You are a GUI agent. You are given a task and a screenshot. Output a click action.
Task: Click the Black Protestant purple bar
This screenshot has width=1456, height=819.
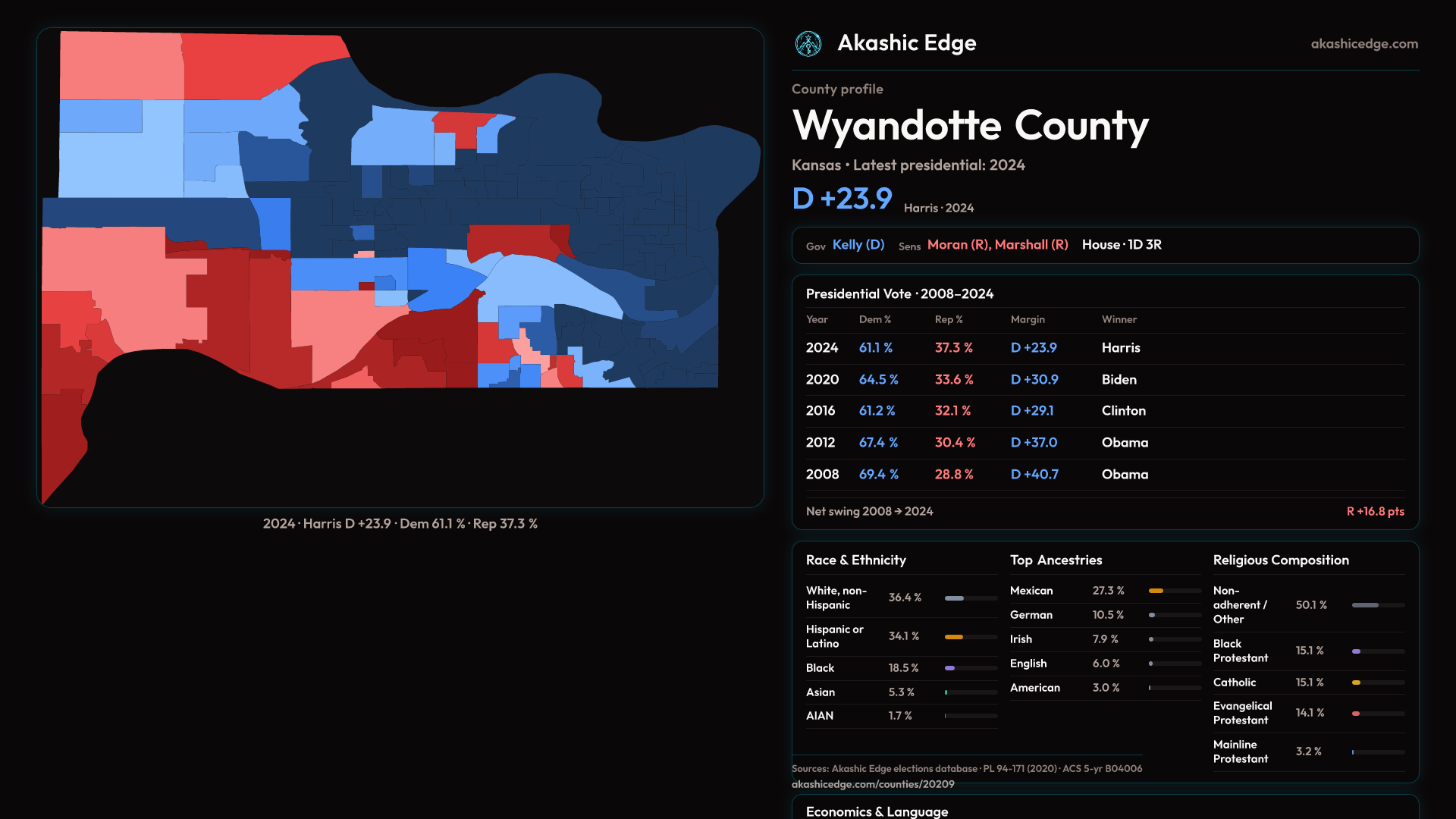click(x=1357, y=651)
